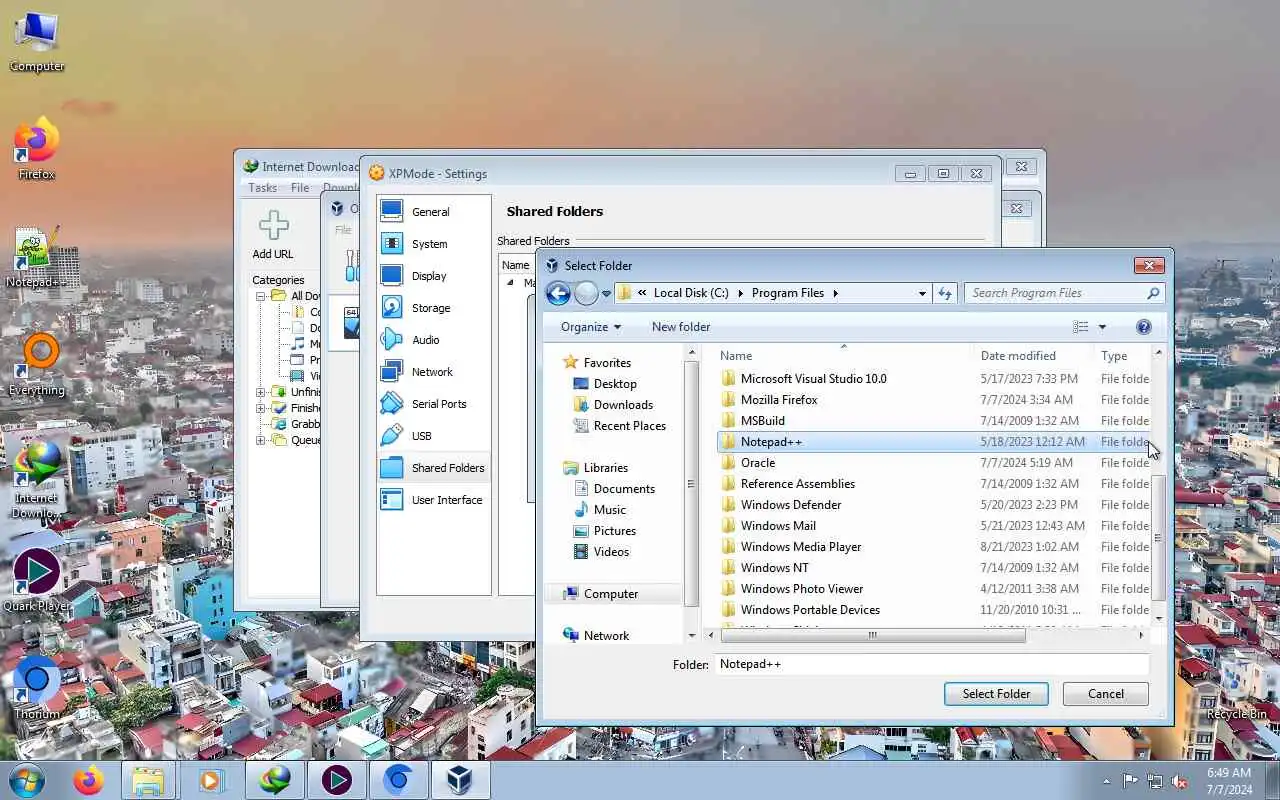Image resolution: width=1280 pixels, height=800 pixels.
Task: Open the Quark Player desktop shortcut
Action: (x=37, y=580)
